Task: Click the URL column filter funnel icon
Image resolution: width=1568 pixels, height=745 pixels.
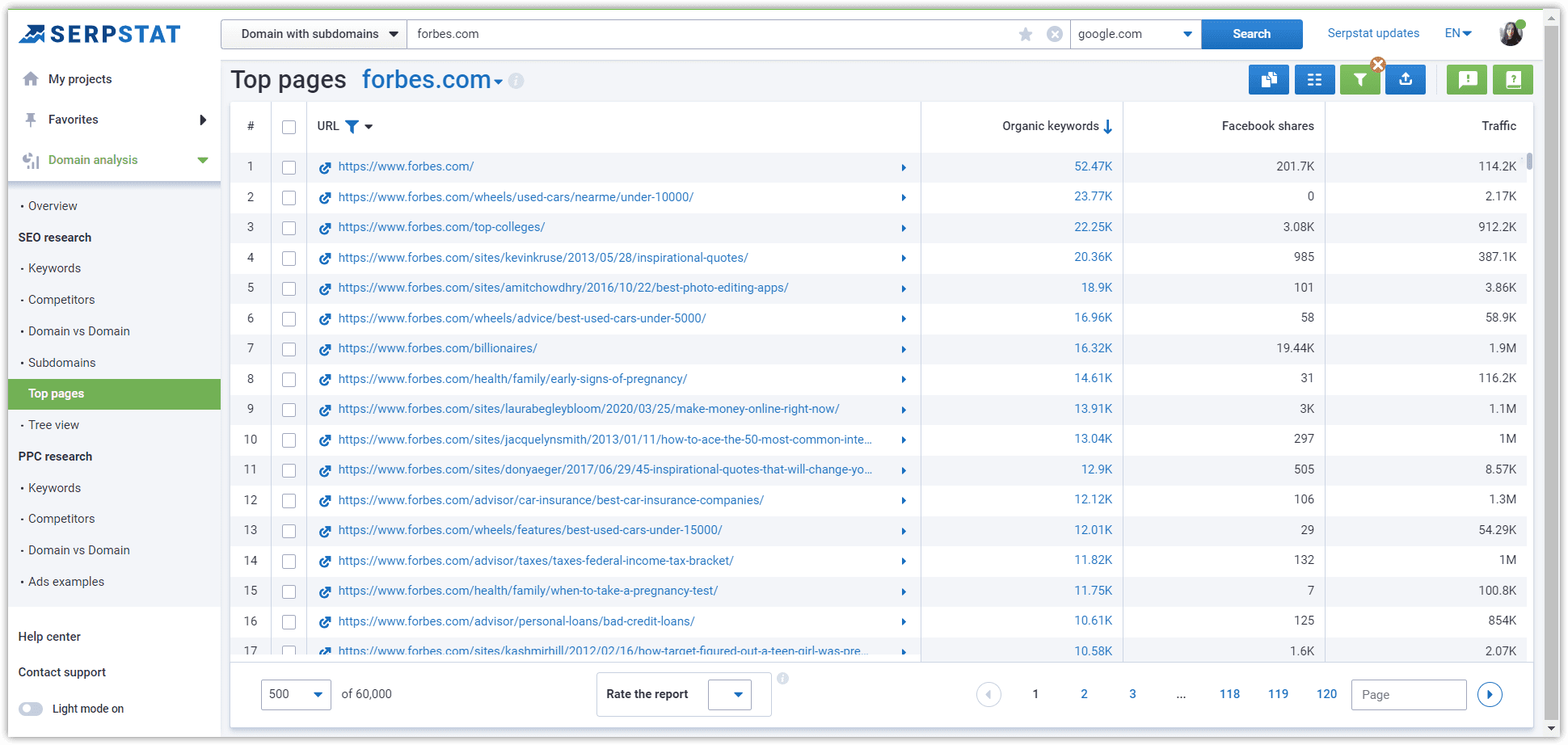Action: tap(352, 127)
